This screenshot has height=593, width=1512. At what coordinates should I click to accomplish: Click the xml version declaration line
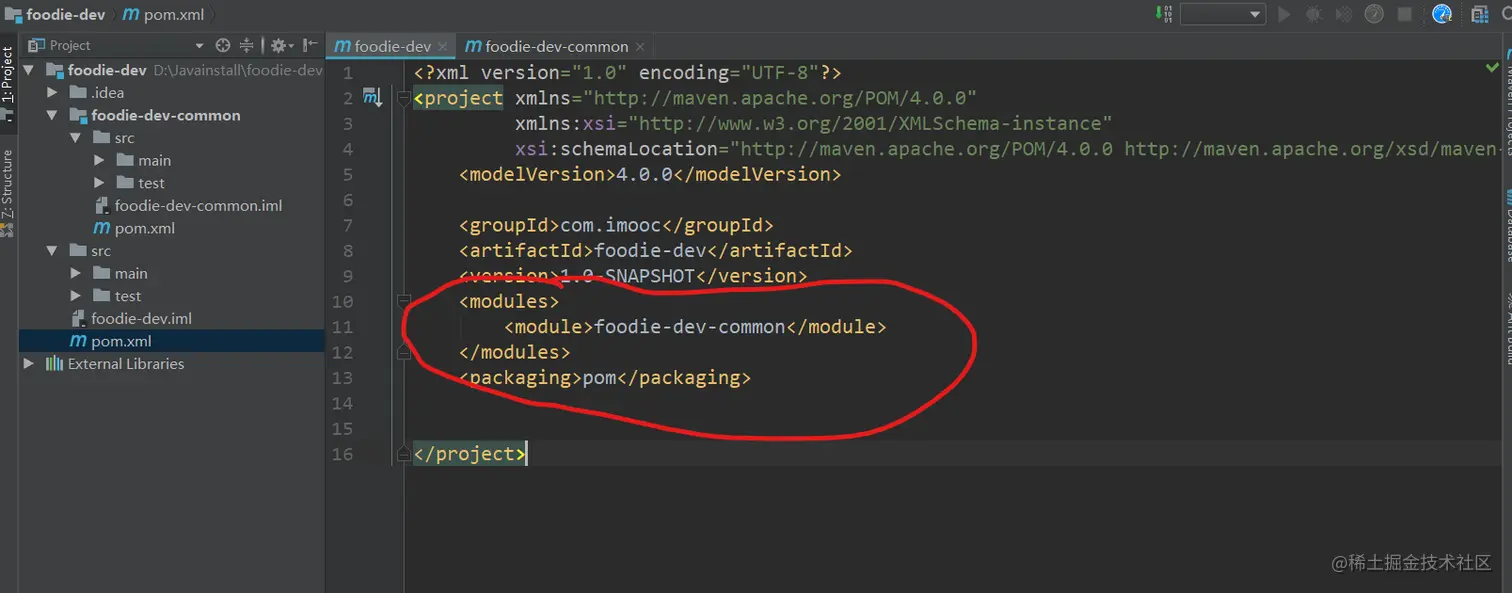pos(628,73)
